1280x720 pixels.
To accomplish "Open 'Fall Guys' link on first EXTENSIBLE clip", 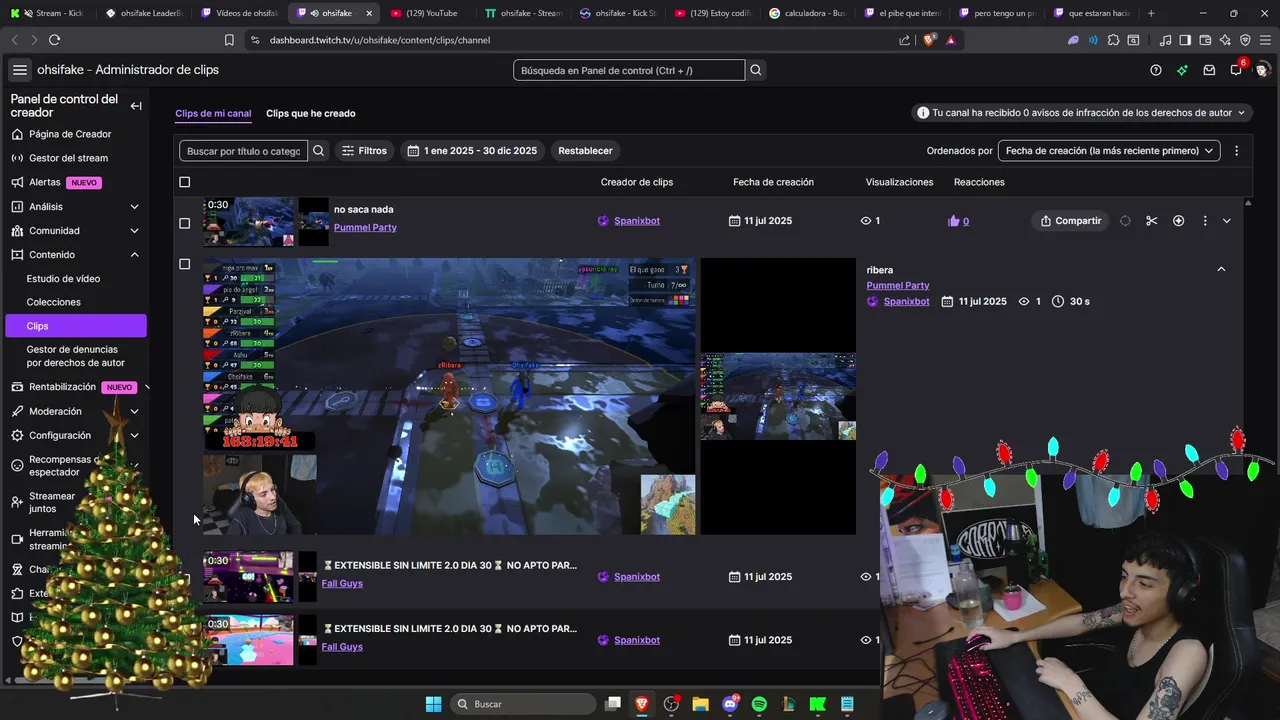I will tap(342, 584).
